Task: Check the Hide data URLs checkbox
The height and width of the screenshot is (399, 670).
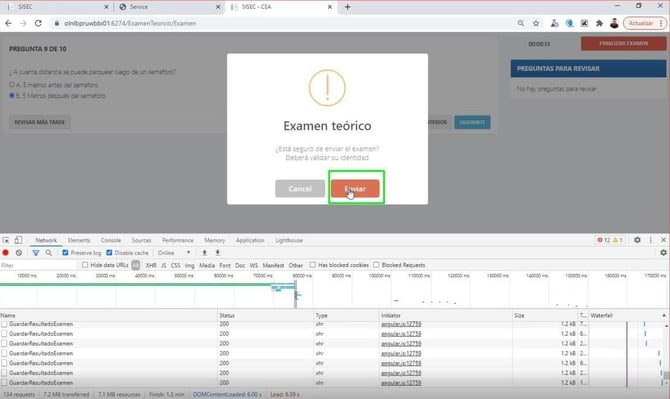Action: coord(85,265)
